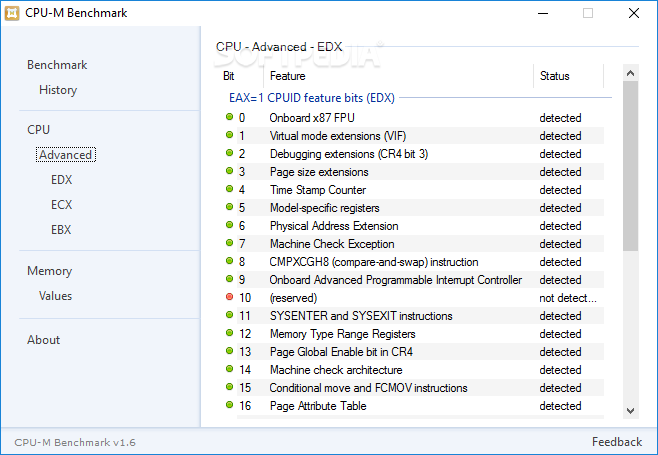Select the EDX sub-item under Advanced

coord(62,180)
